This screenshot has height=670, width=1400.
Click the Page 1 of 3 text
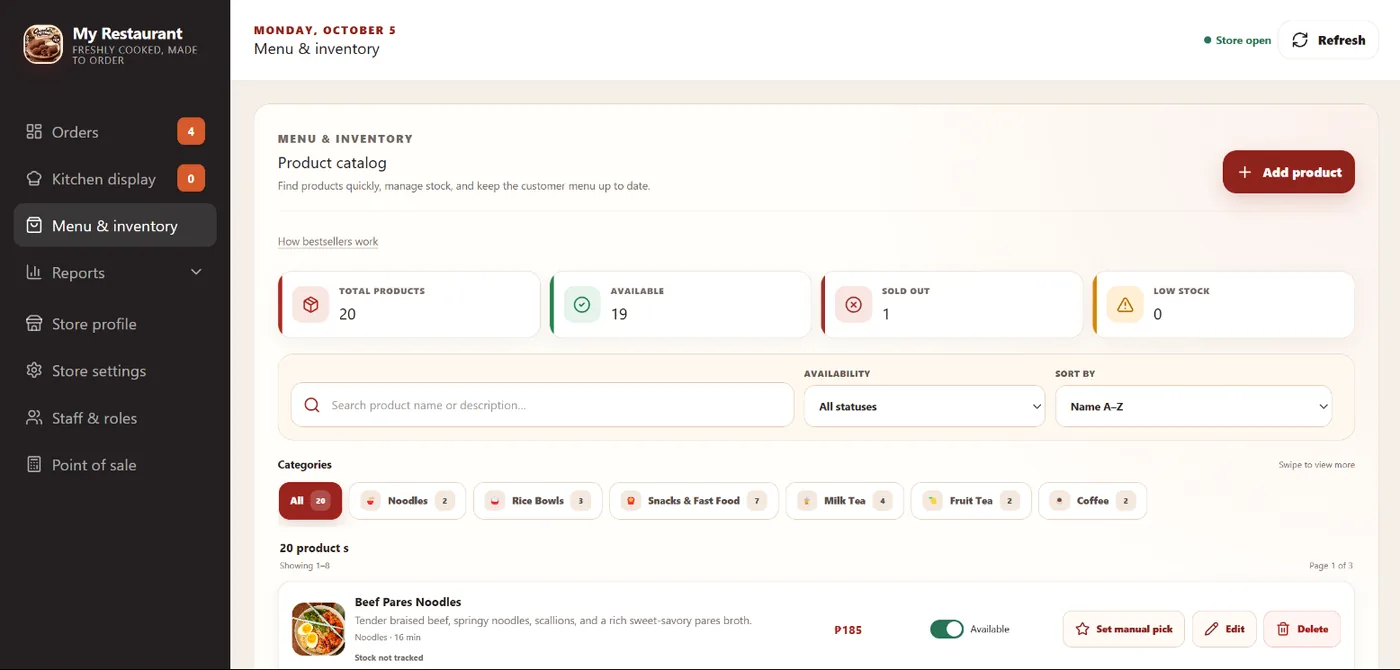(1331, 566)
